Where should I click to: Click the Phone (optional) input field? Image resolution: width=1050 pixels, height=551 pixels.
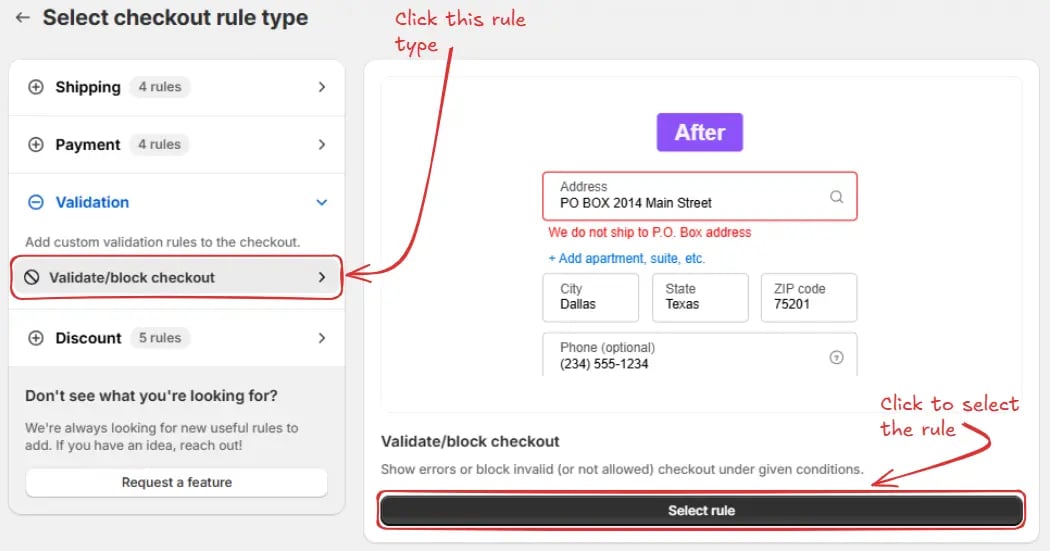click(700, 355)
